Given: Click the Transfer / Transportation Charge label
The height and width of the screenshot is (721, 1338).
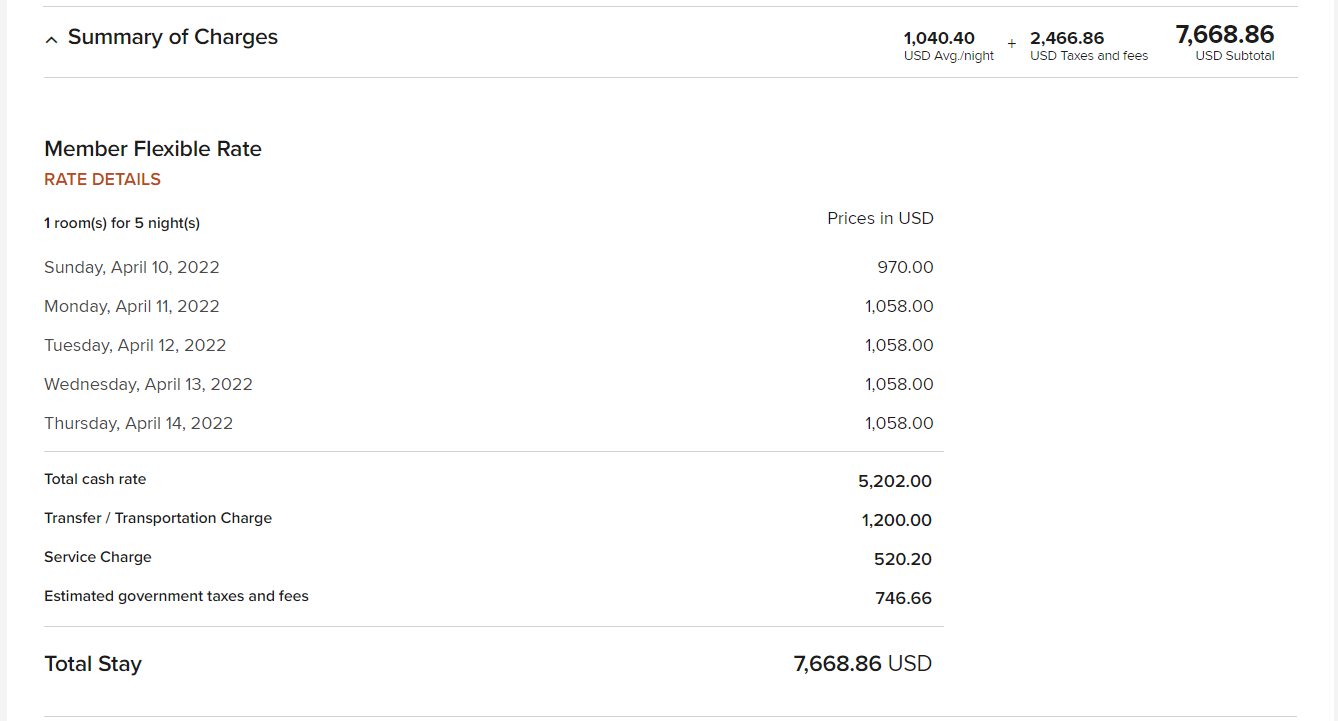Looking at the screenshot, I should pos(158,518).
